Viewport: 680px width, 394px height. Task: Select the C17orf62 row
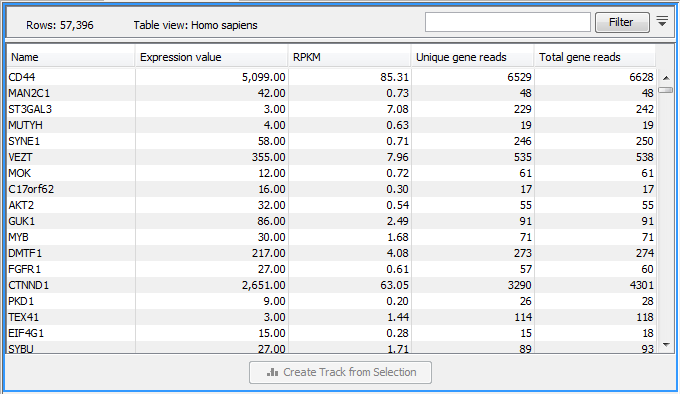coord(331,189)
